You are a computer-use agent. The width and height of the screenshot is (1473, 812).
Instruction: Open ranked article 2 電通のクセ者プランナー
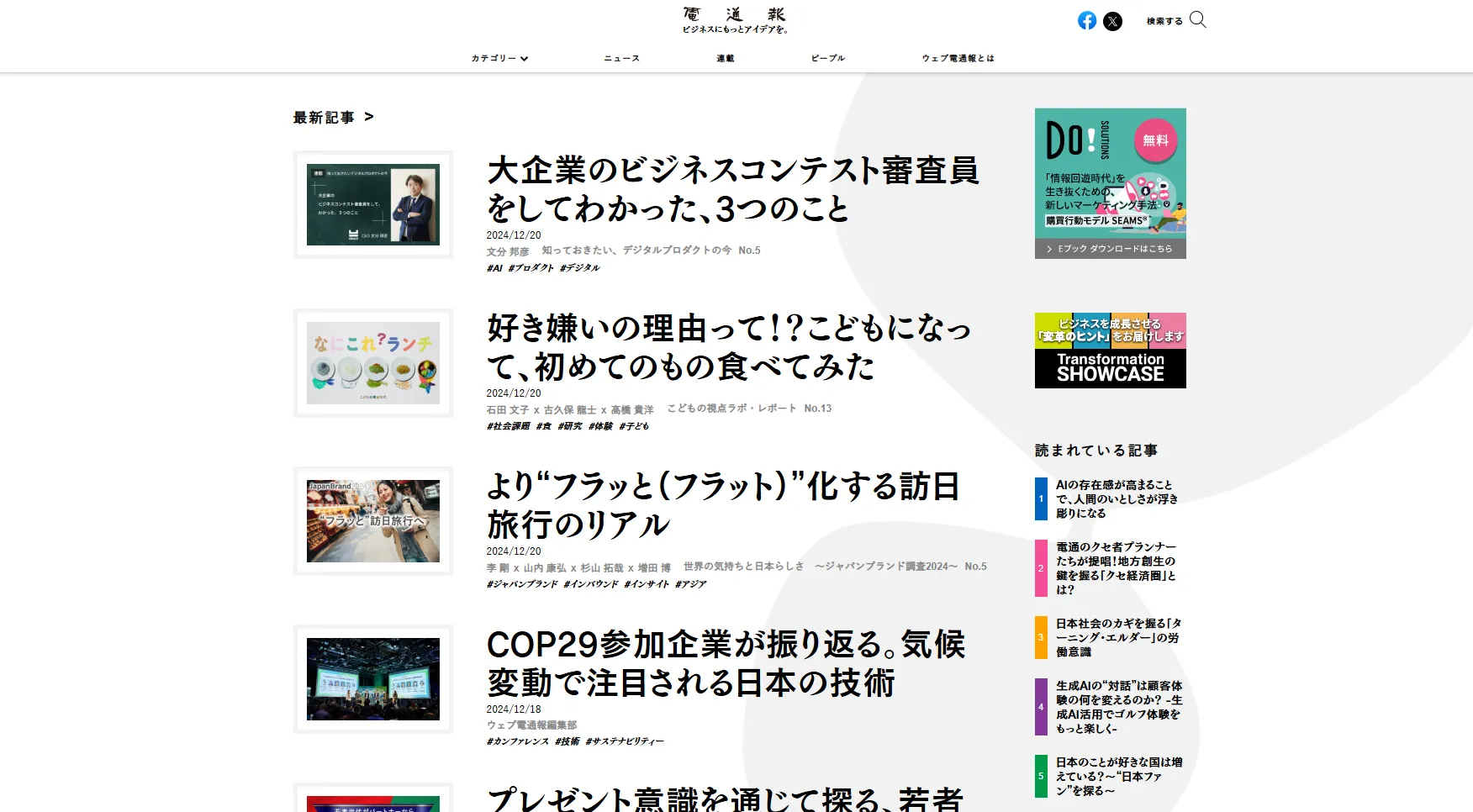coord(1110,568)
